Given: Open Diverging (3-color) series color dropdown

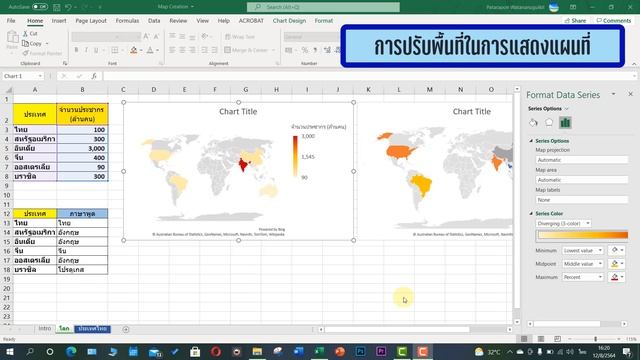Looking at the screenshot, I should coord(563,223).
